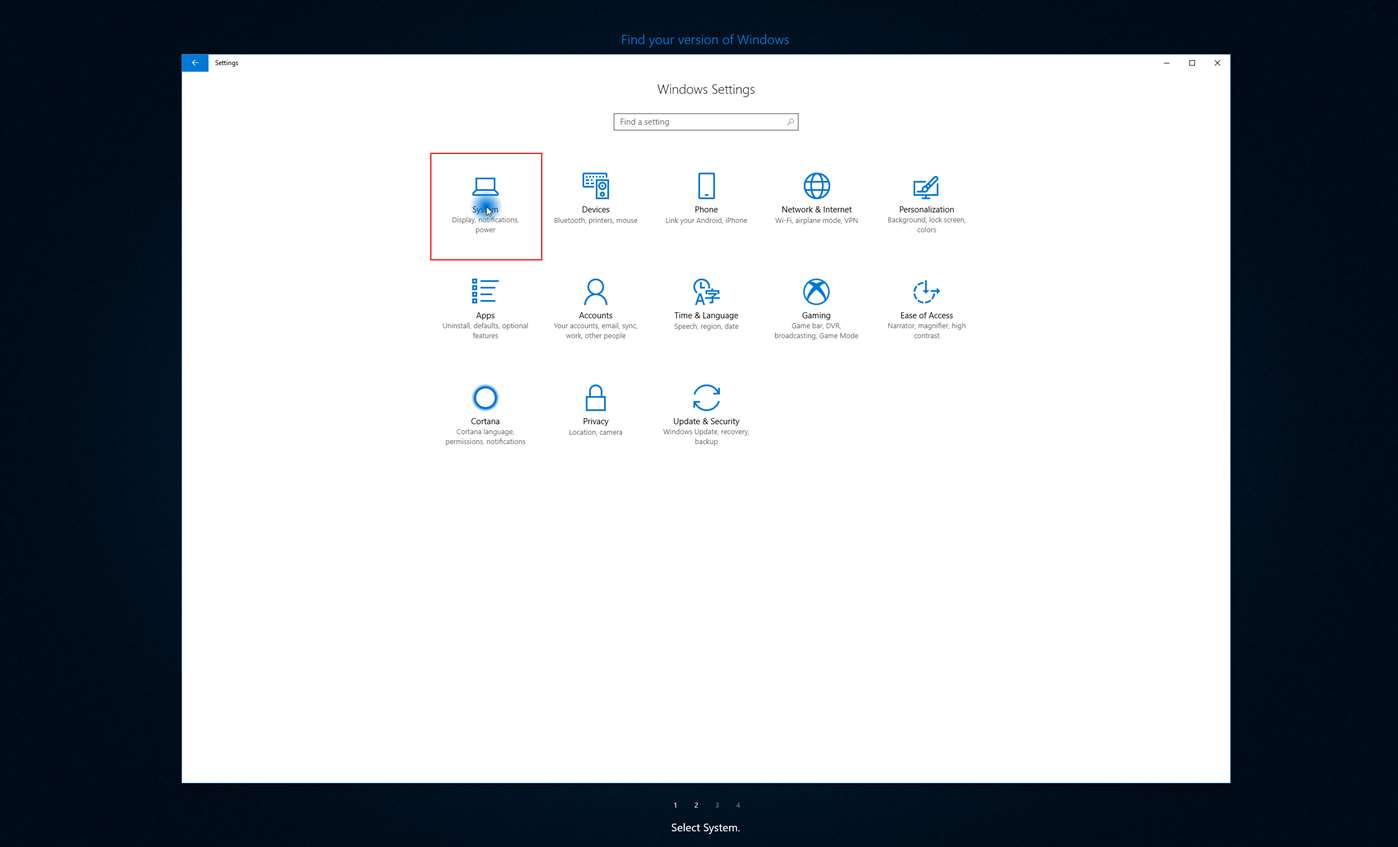The image size is (1398, 847).
Task: Click in the Find a setting box
Action: point(706,122)
